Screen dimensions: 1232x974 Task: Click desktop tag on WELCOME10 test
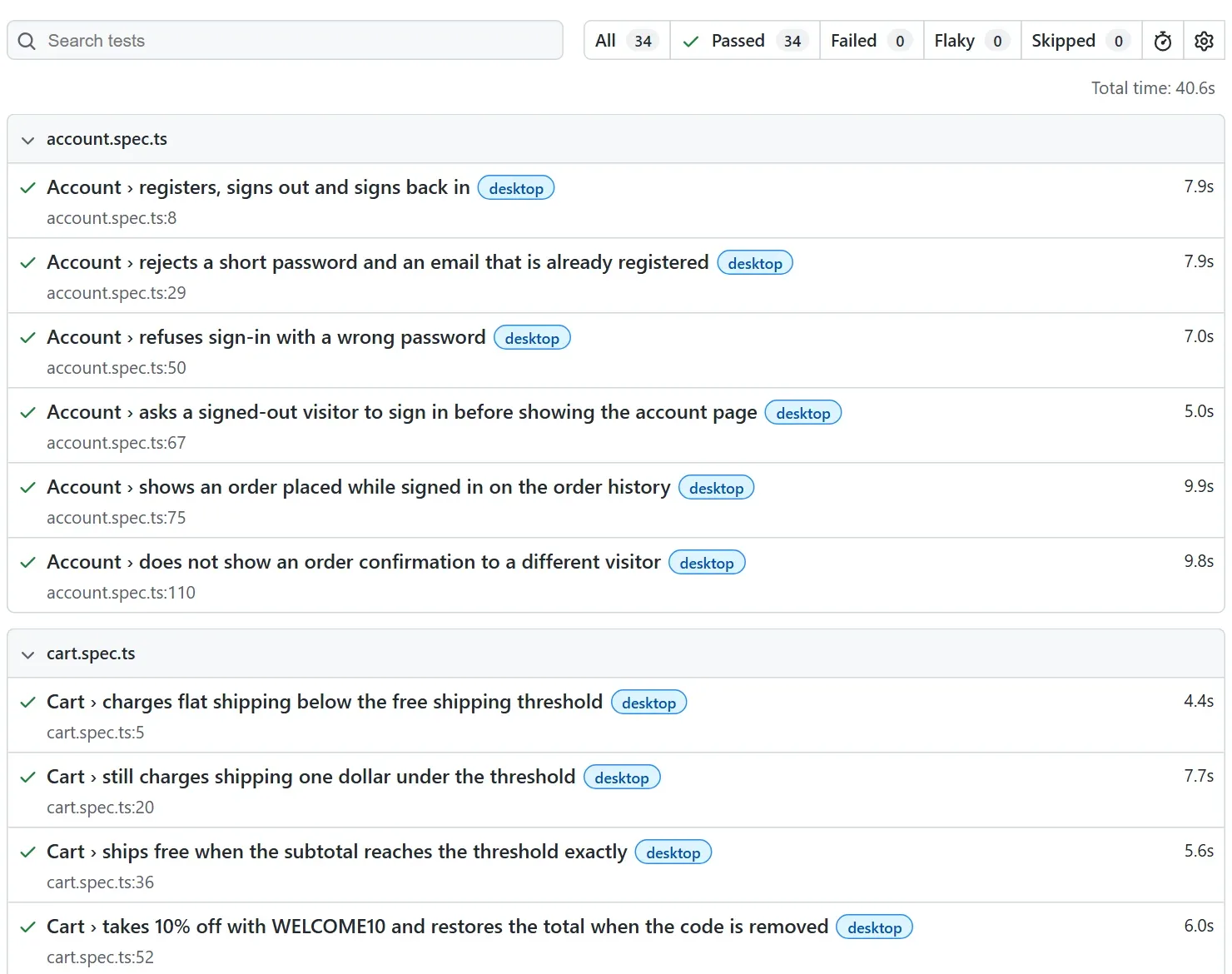875,927
